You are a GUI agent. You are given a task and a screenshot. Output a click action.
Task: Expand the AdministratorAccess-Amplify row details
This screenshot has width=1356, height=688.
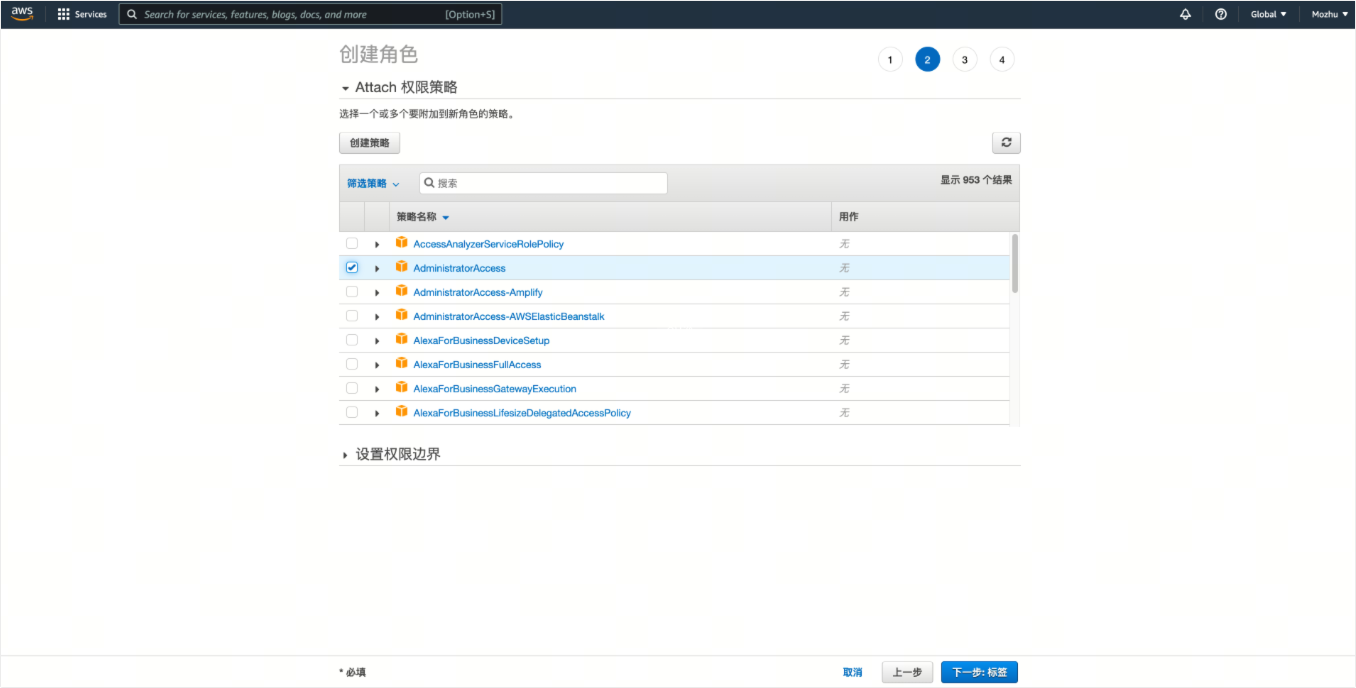[377, 292]
